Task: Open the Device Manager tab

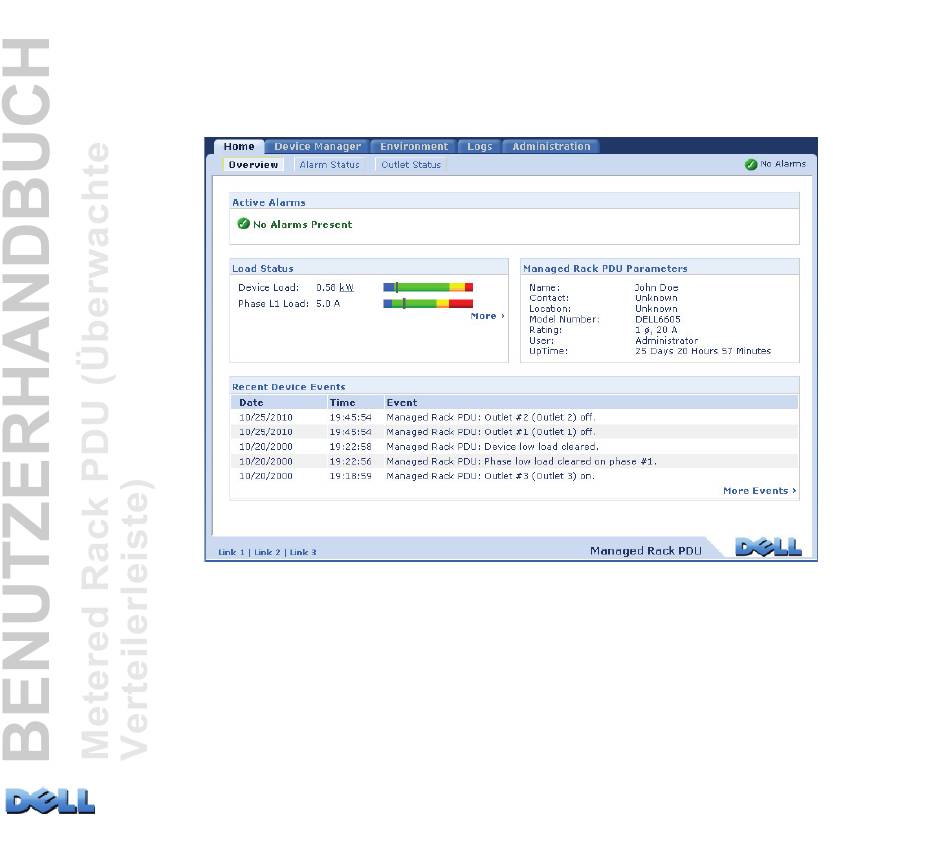Action: pos(317,147)
